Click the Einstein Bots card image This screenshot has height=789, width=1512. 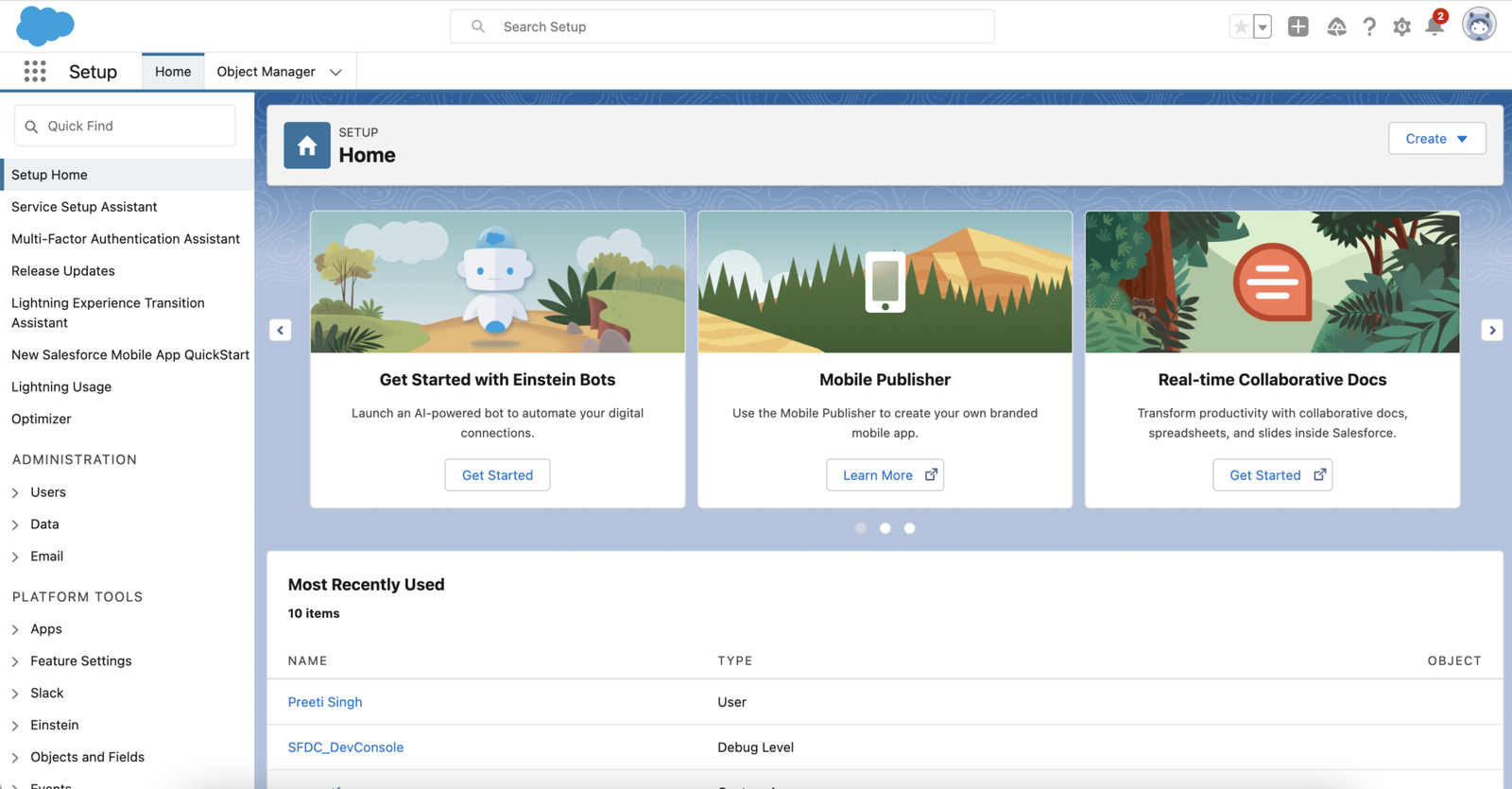click(x=498, y=282)
